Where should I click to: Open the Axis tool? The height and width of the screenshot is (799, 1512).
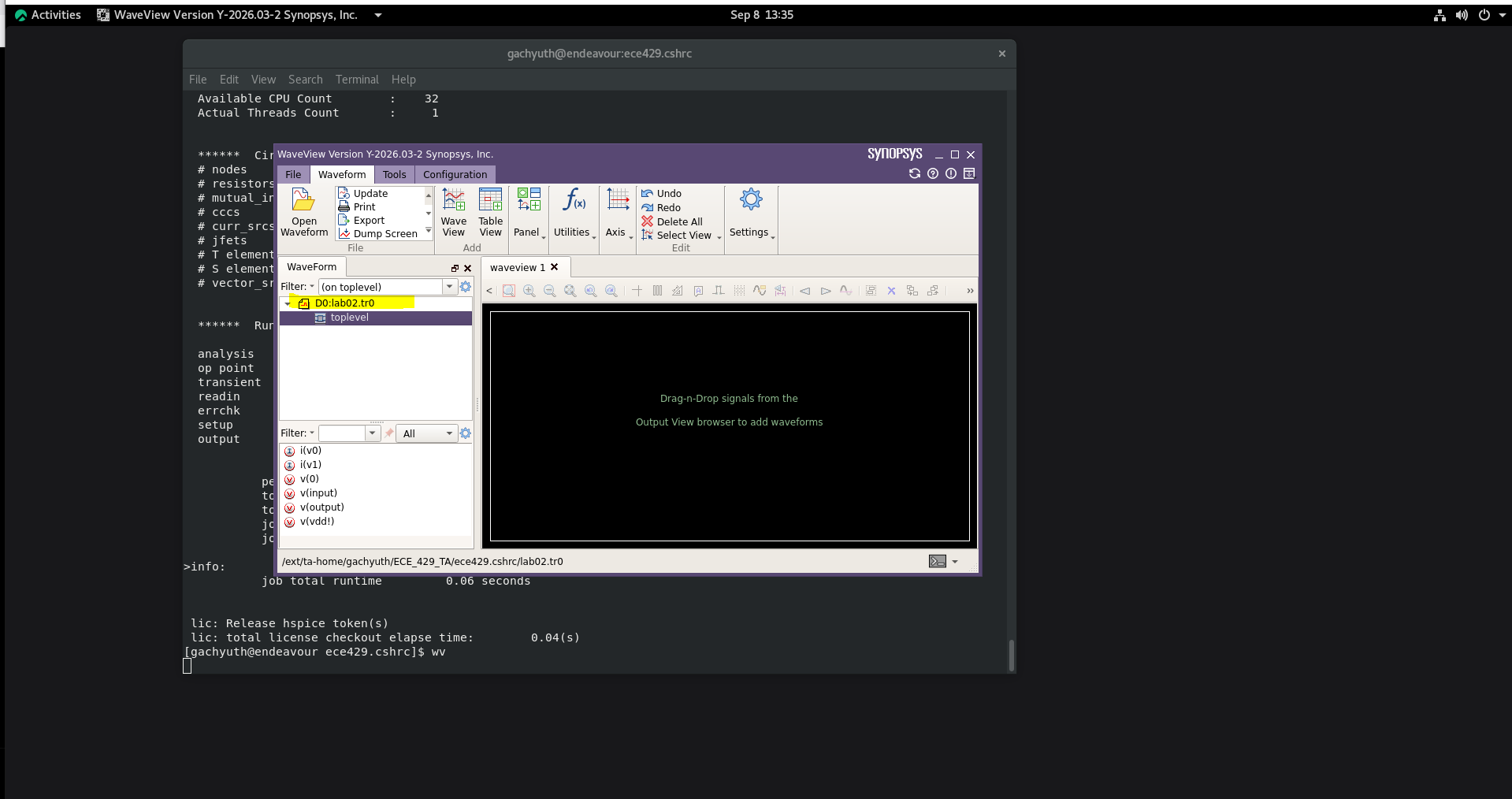click(619, 212)
